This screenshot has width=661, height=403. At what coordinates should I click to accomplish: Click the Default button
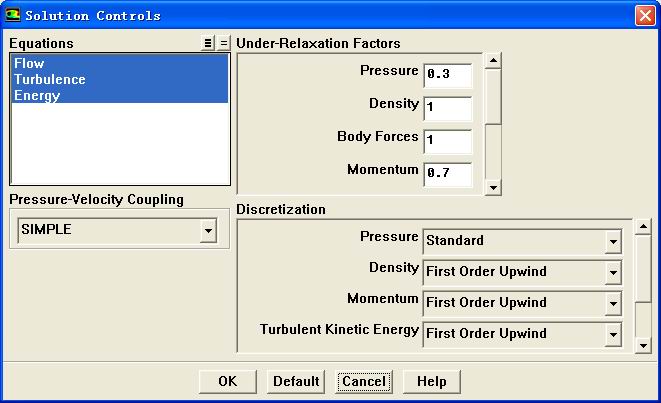[296, 381]
